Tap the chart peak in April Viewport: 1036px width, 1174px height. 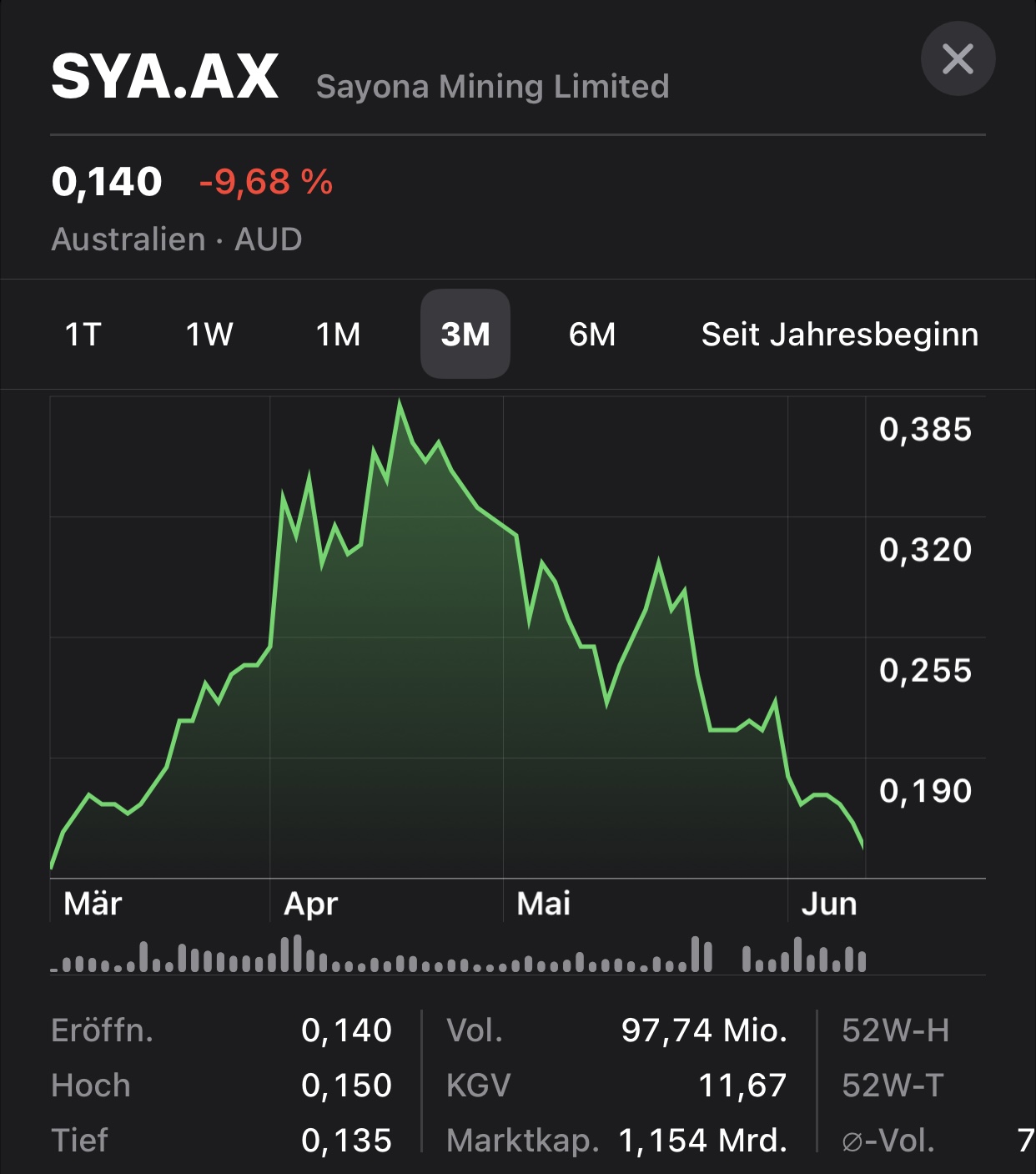(400, 403)
